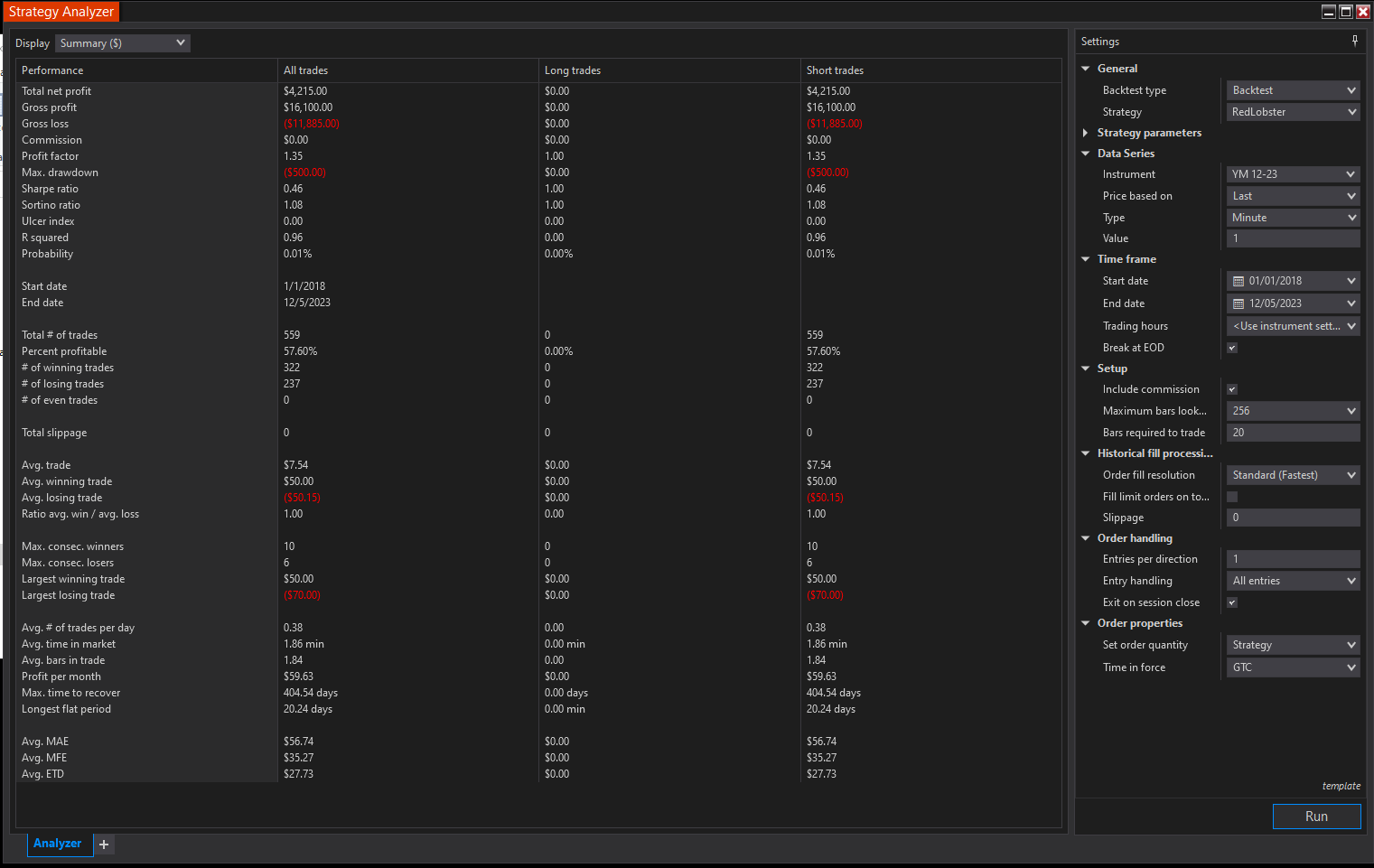Viewport: 1374px width, 868px height.
Task: Collapse the Data Series section
Action: [x=1086, y=154]
